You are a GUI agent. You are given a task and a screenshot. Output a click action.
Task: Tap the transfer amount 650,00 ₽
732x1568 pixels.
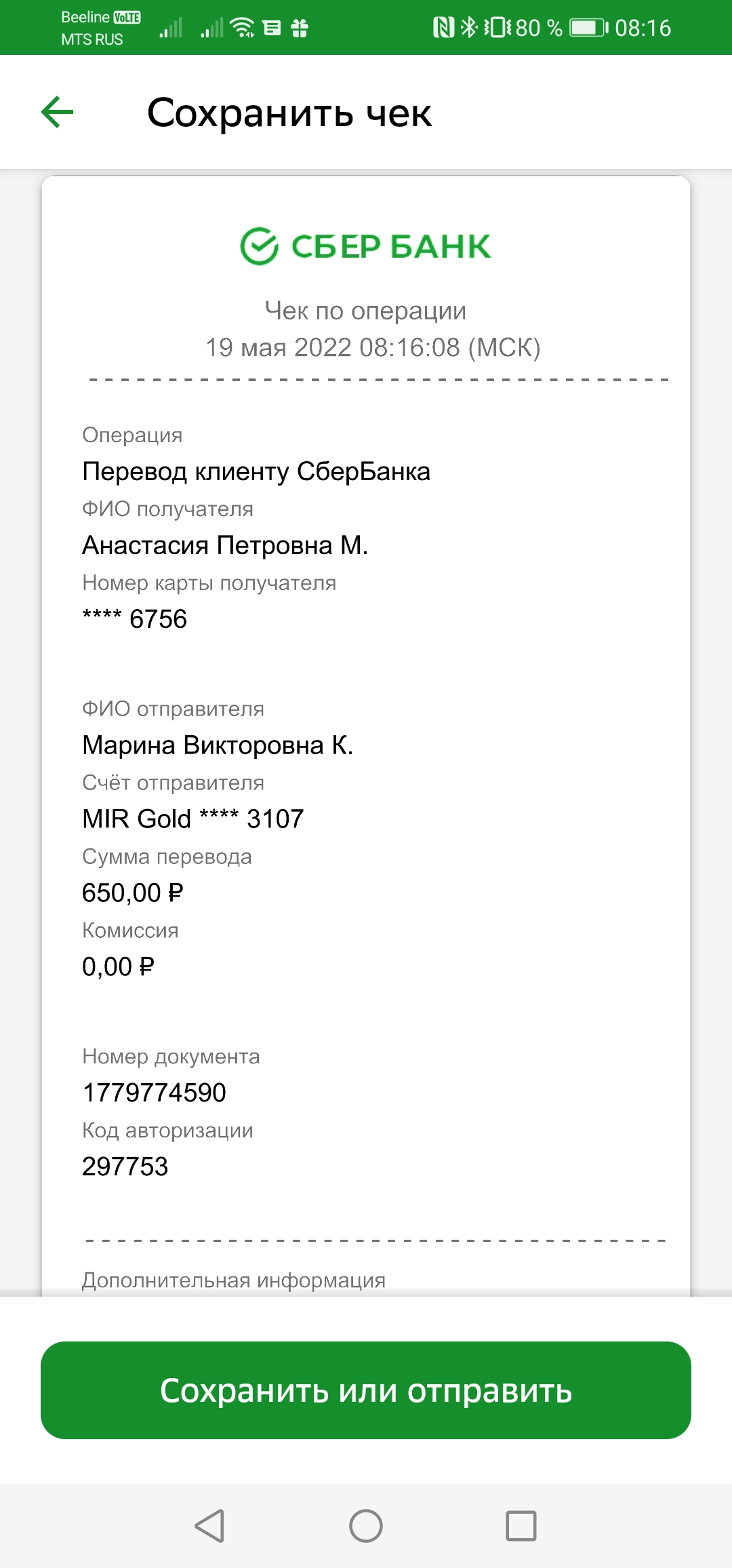[x=133, y=893]
